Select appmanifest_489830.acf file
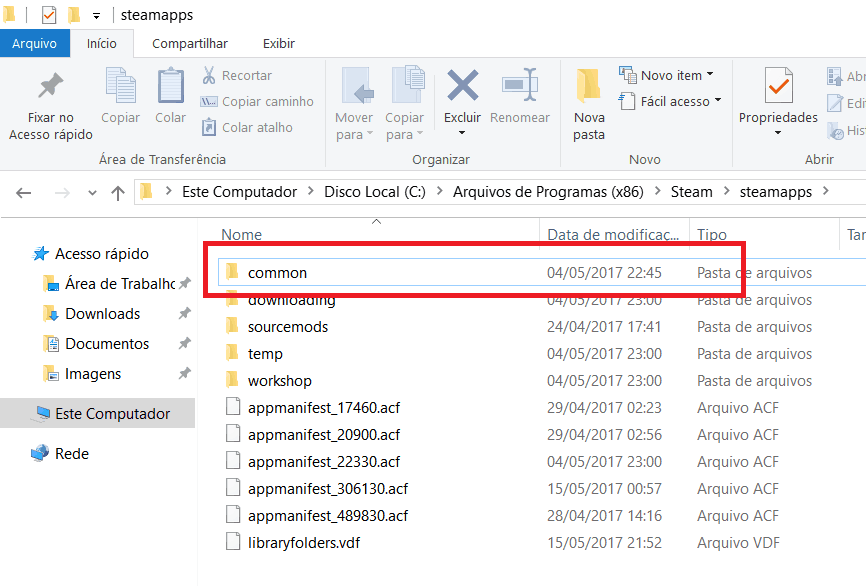Viewport: 866px width, 586px height. point(328,516)
